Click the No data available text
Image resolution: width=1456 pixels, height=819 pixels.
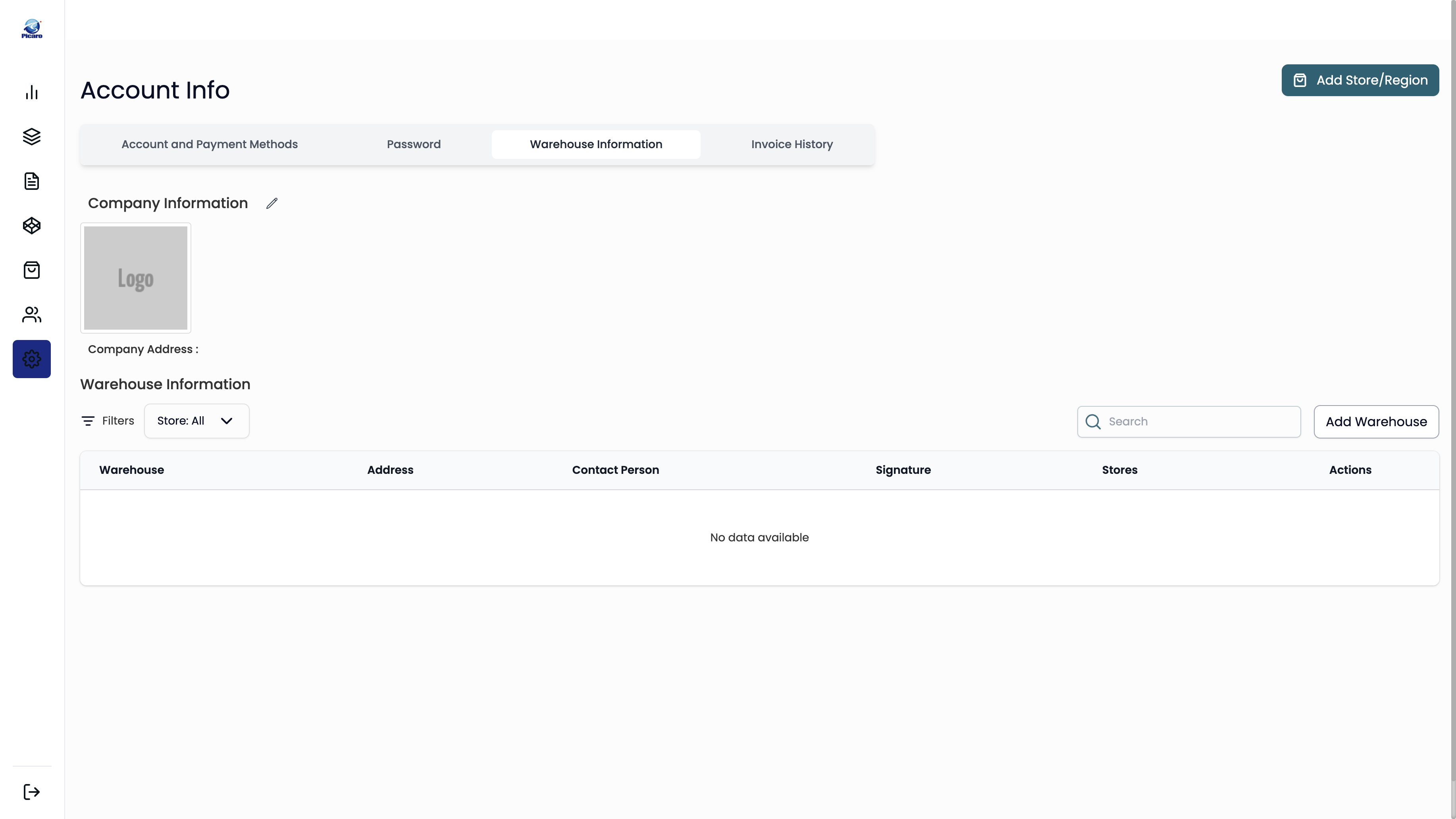point(759,537)
